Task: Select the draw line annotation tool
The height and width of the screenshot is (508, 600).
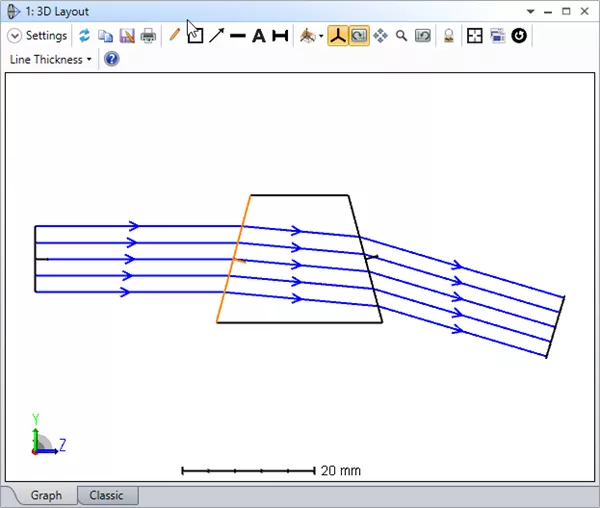Action: tap(238, 36)
